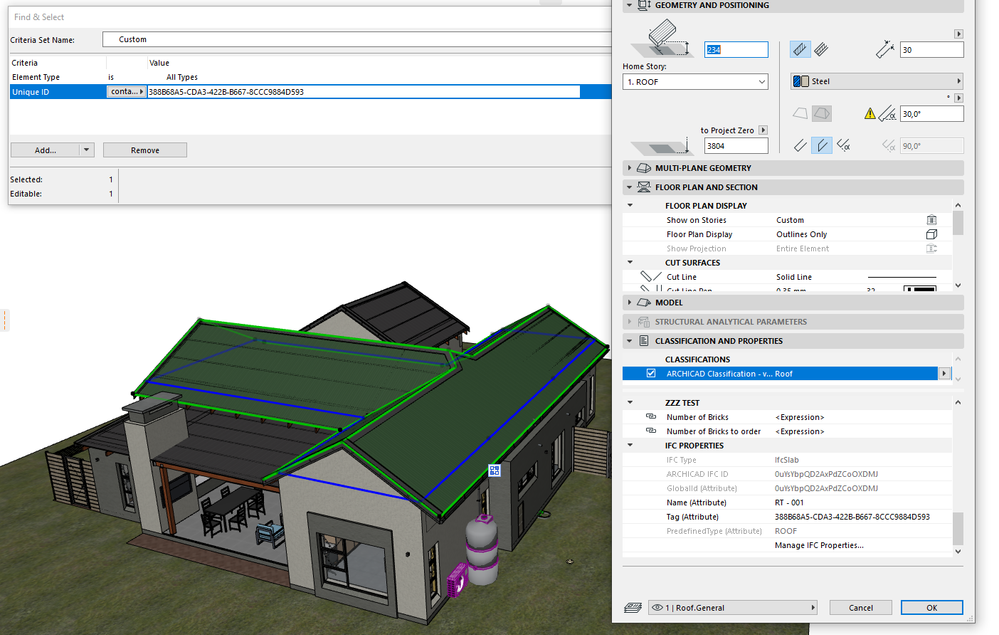Viewport: 999px width, 635px height.
Task: Click the Unique ID value input field
Action: [362, 92]
